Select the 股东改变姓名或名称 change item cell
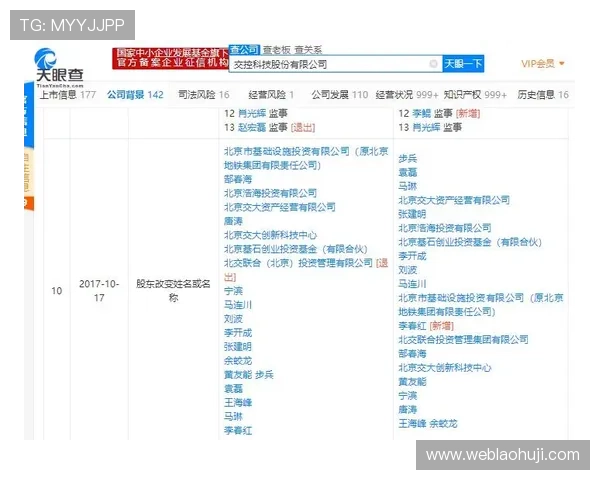The image size is (600, 480). pos(173,291)
